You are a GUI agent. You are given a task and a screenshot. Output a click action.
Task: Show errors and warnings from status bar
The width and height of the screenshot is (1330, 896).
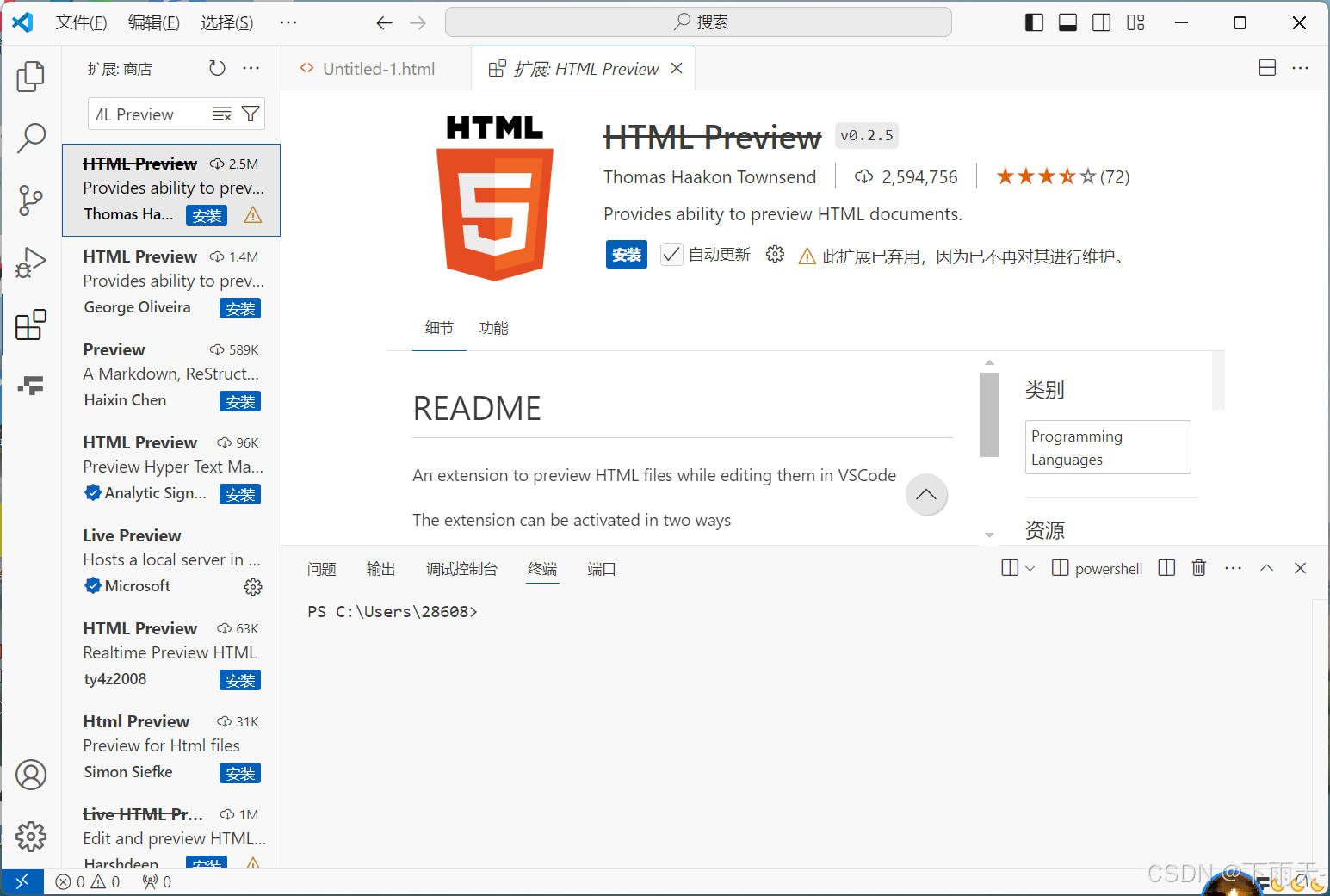(88, 881)
